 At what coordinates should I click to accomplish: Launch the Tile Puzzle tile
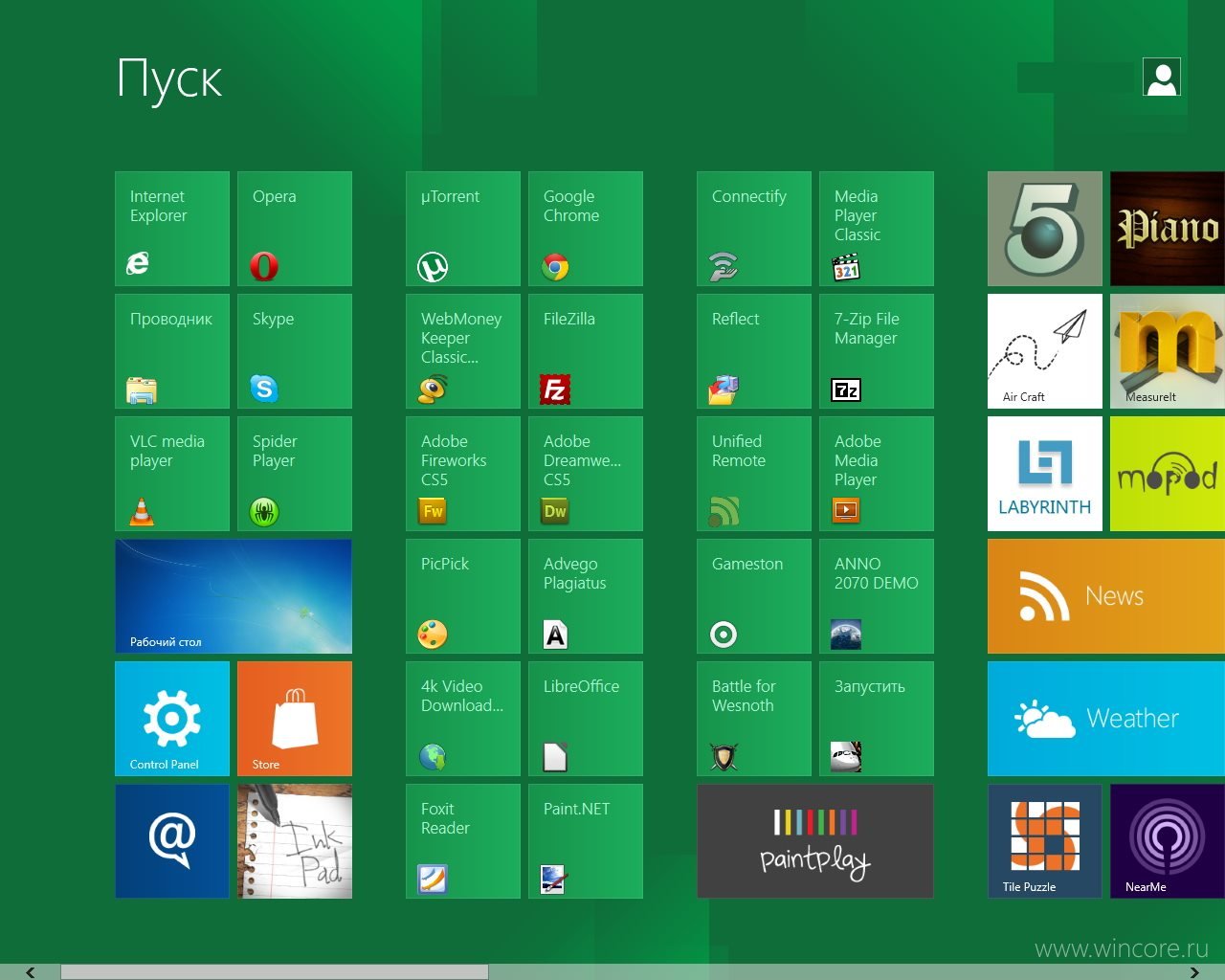[1045, 841]
